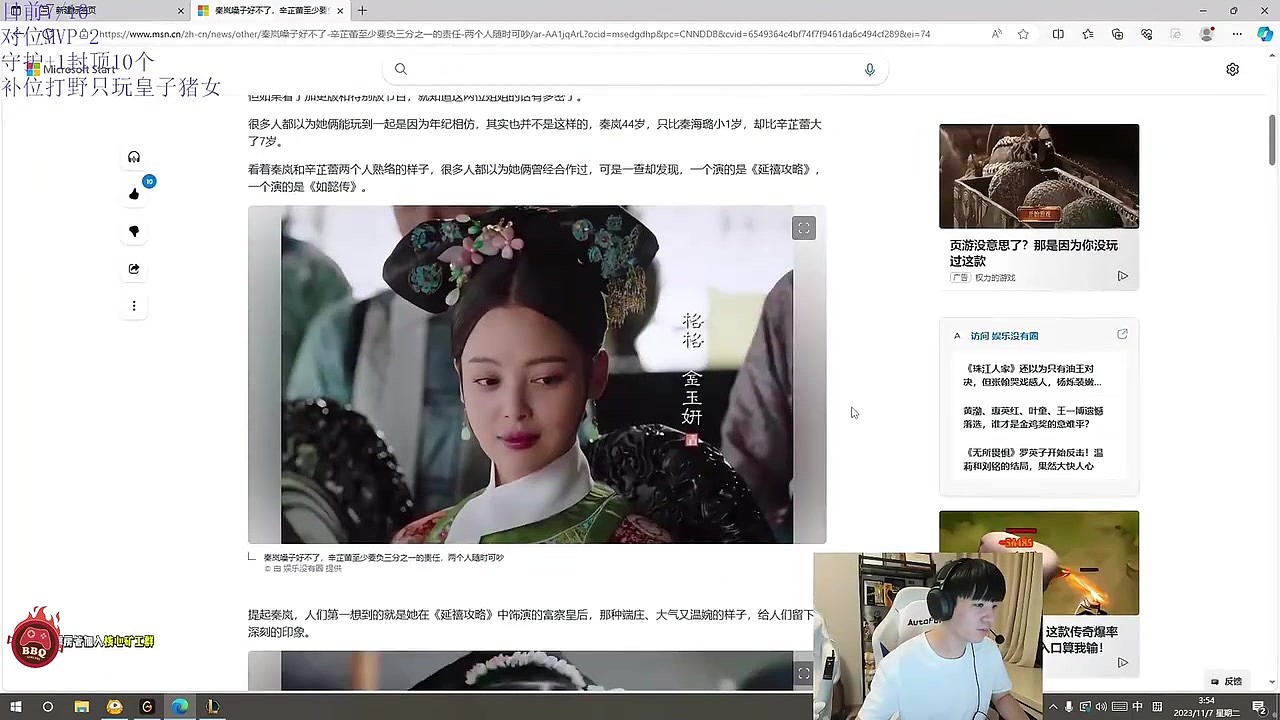The height and width of the screenshot is (720, 1280).
Task: Open a new browser tab
Action: click(x=362, y=11)
